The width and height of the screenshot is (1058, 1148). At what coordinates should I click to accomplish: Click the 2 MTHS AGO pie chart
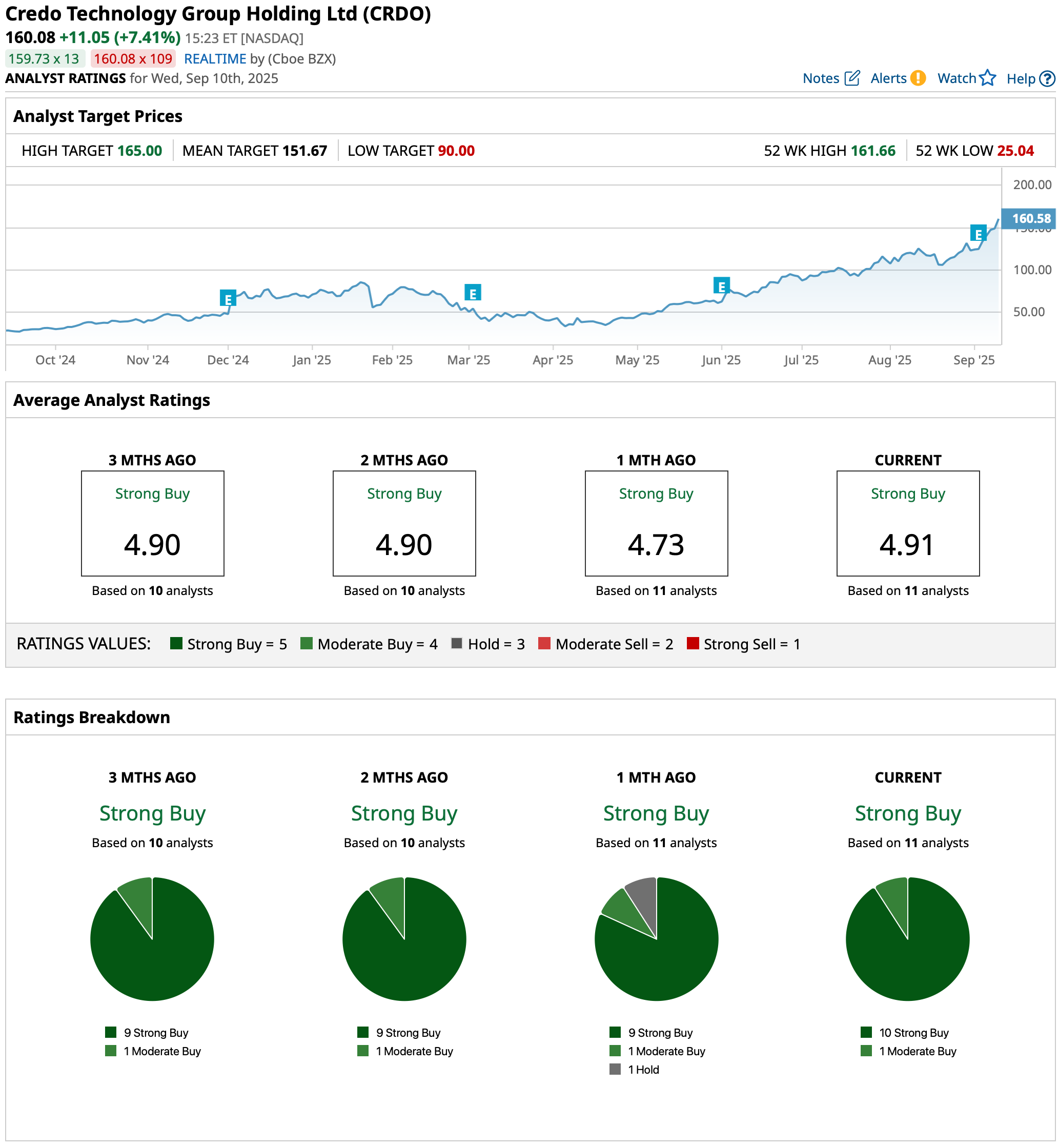(x=404, y=939)
